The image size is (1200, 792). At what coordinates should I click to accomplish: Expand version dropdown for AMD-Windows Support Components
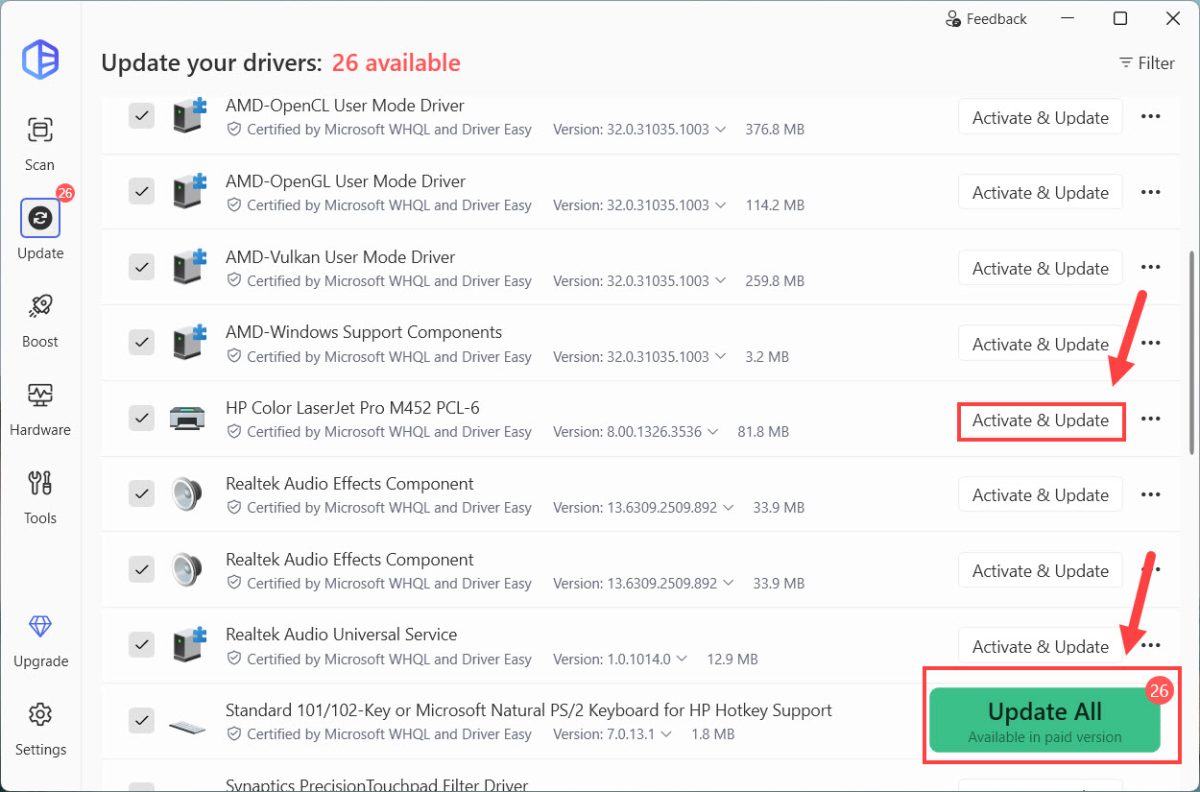click(x=719, y=357)
